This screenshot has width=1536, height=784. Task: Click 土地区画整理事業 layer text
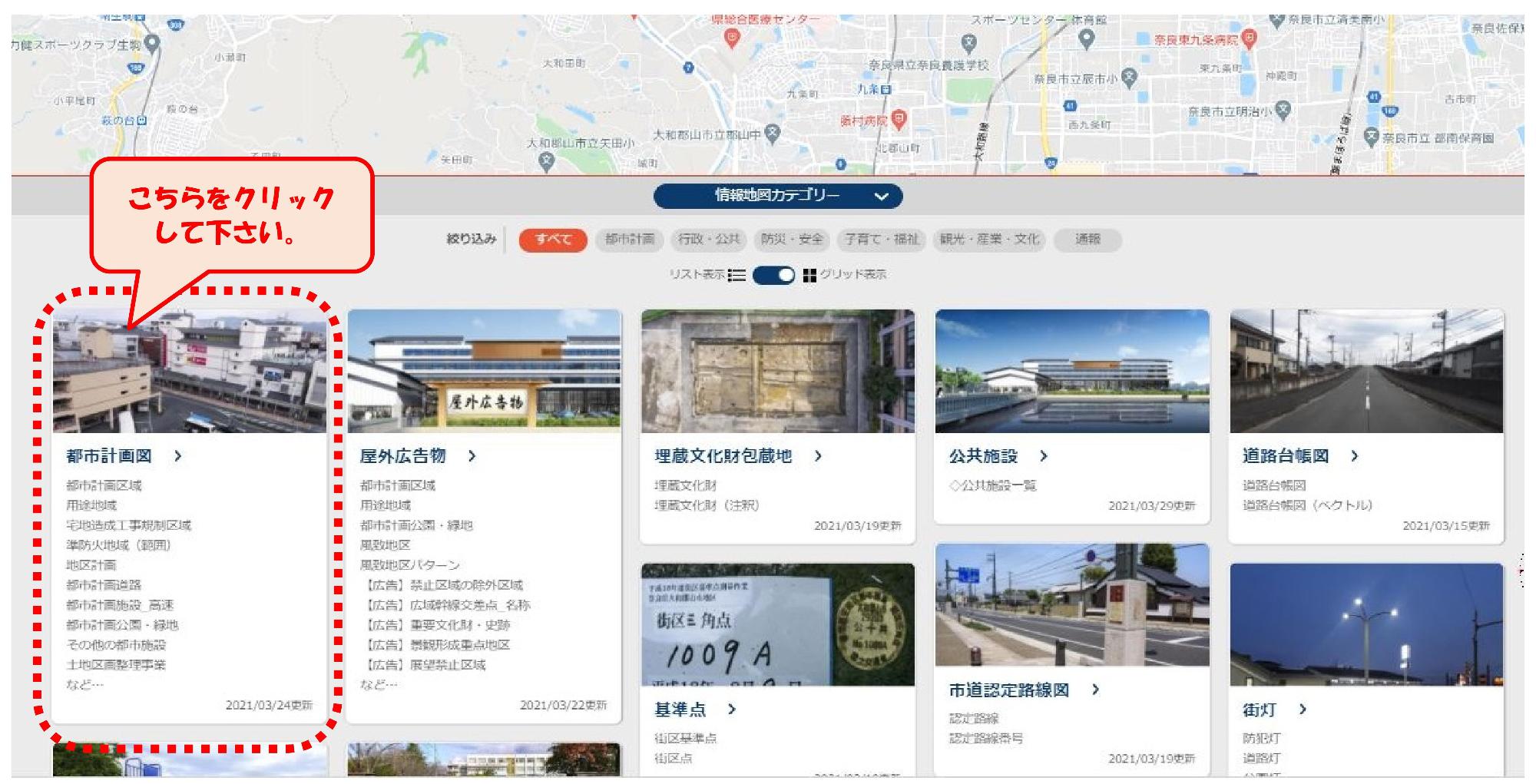click(116, 665)
